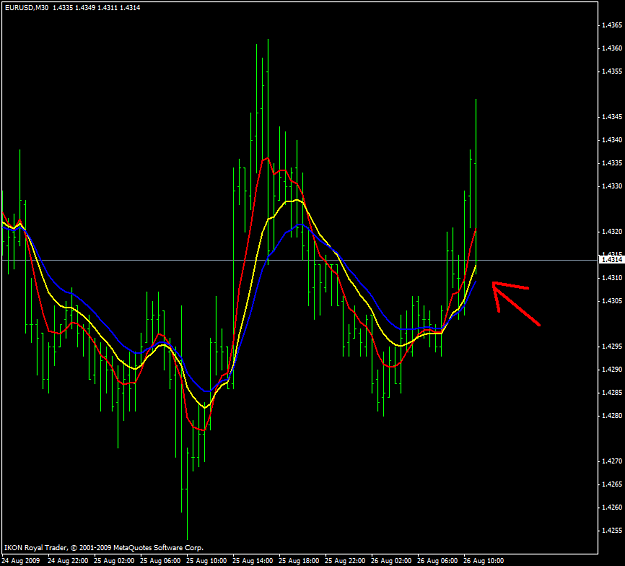Screen dimensions: 625x566
Task: Click the IKON Royal Trader copyright text
Action: pyautogui.click(x=104, y=548)
